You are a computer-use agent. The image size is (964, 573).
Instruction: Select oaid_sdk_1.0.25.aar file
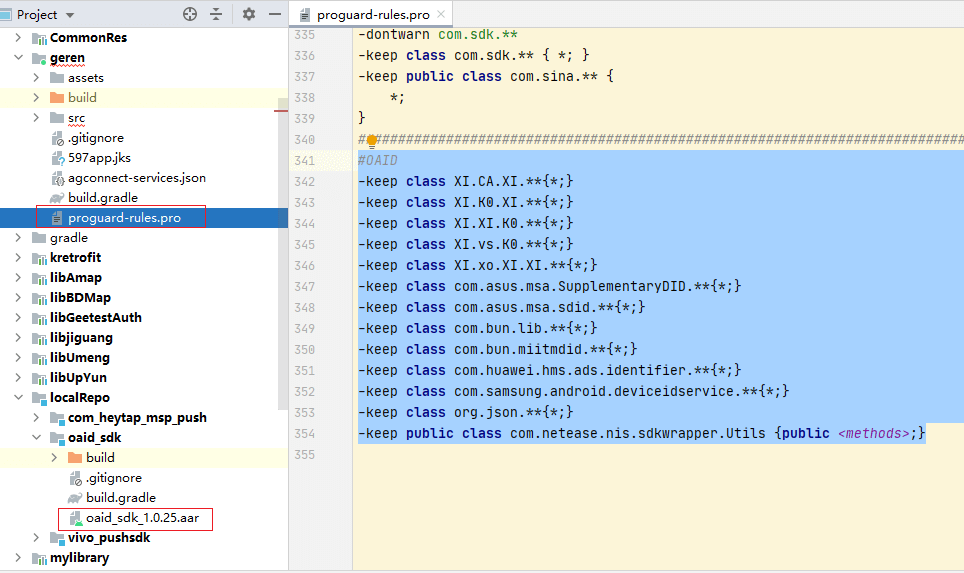(142, 518)
